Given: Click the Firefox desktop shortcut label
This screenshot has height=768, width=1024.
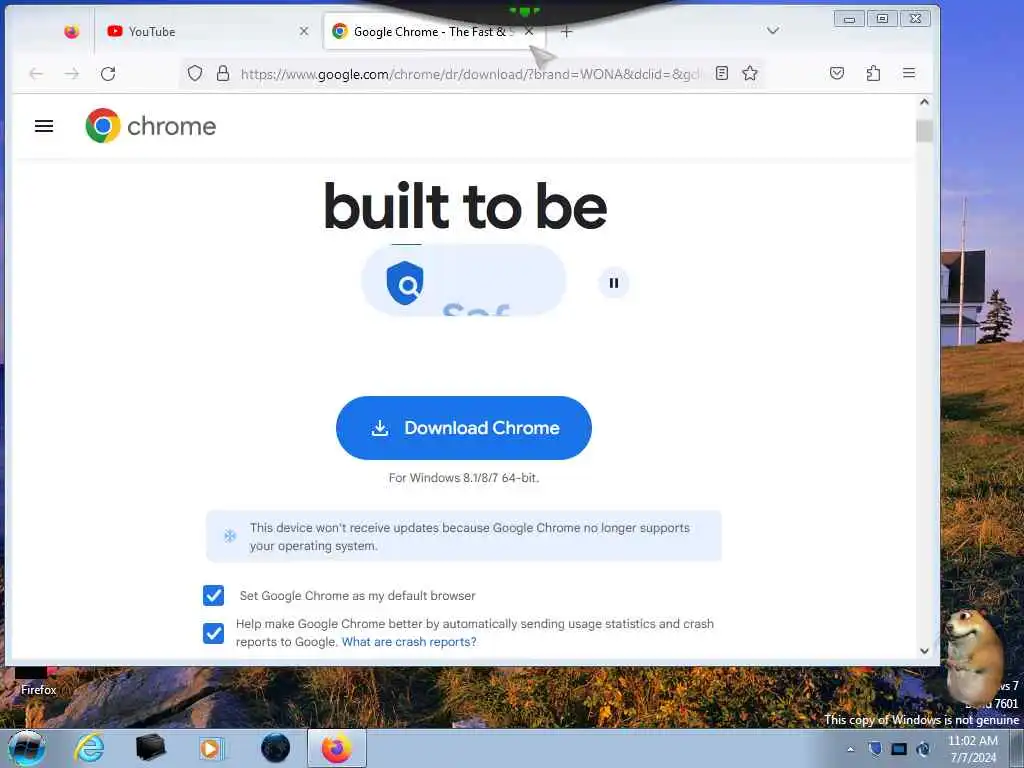Looking at the screenshot, I should [39, 690].
